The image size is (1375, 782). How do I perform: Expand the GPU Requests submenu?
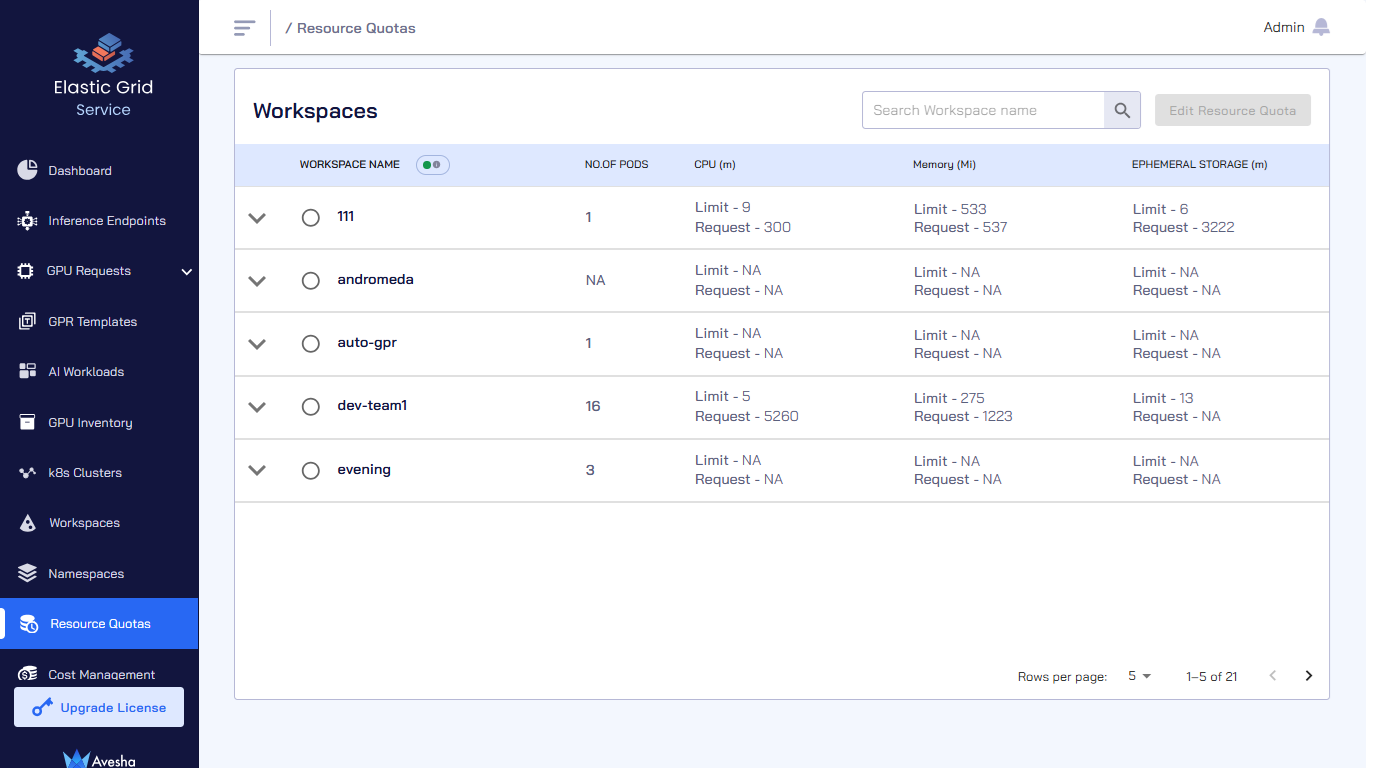[186, 271]
